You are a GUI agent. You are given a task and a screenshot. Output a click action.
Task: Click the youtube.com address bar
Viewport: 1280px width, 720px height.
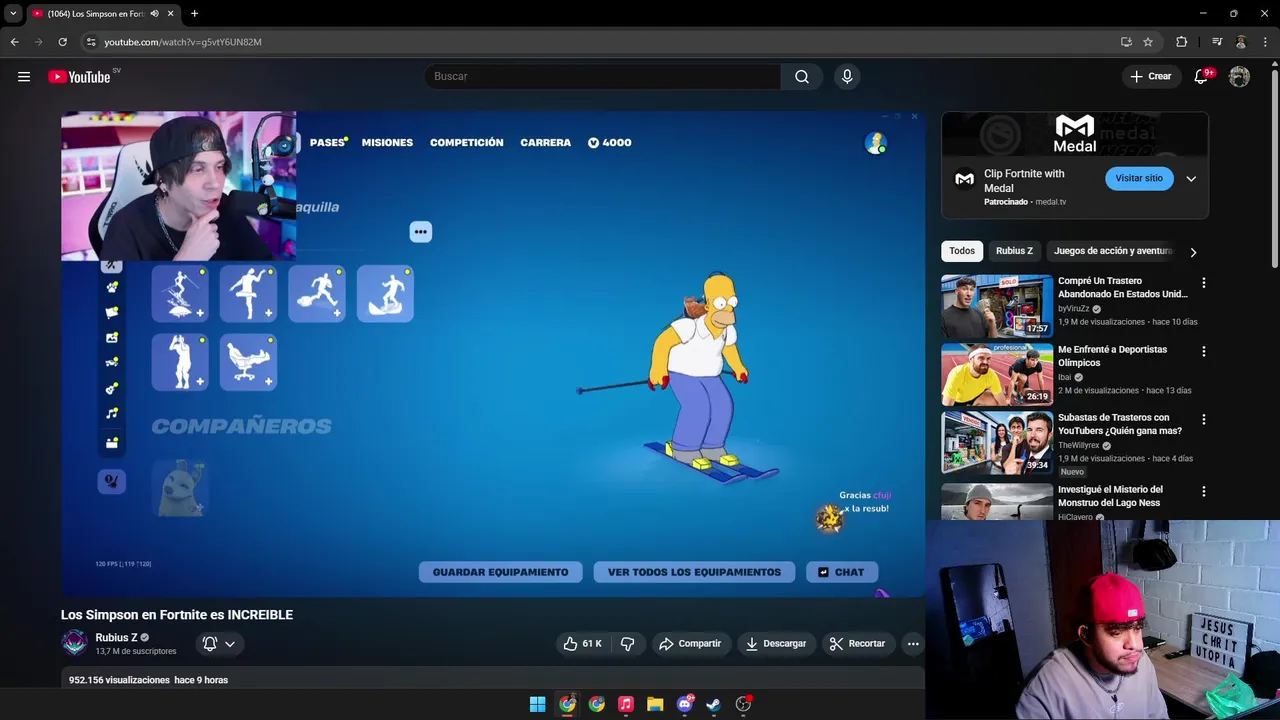pos(600,42)
